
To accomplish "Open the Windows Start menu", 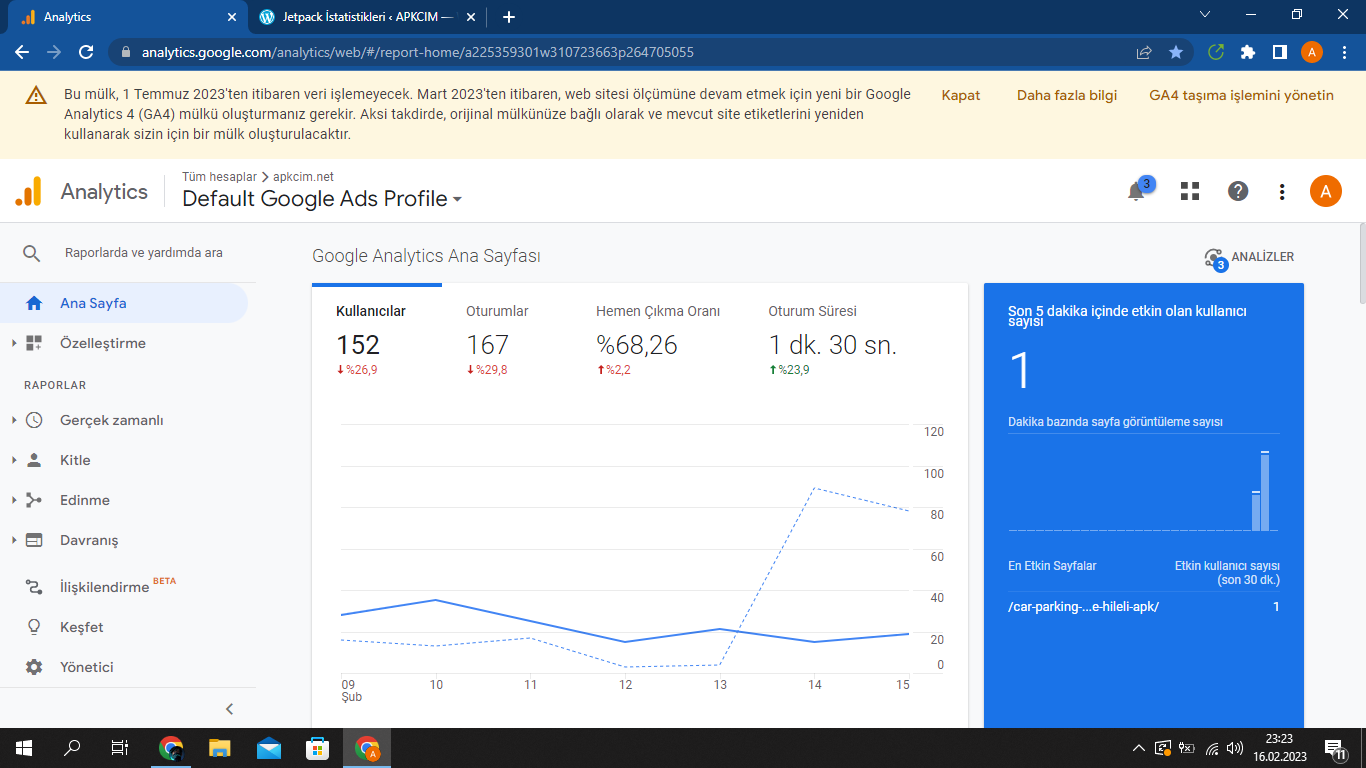I will click(24, 747).
